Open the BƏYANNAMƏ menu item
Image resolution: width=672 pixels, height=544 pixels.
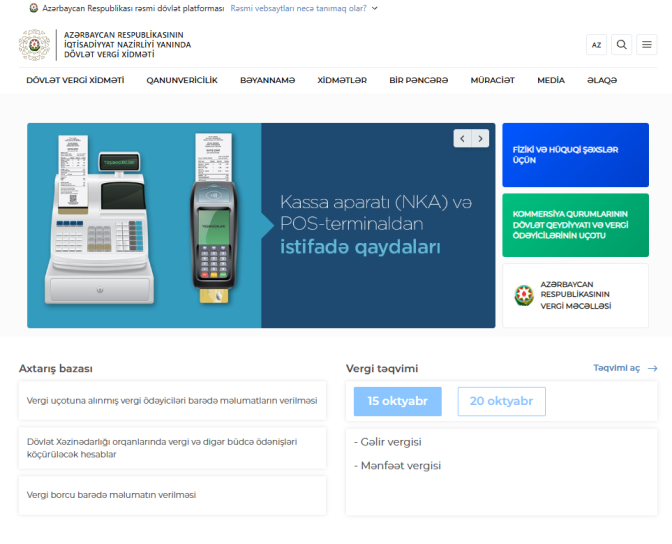pos(267,80)
